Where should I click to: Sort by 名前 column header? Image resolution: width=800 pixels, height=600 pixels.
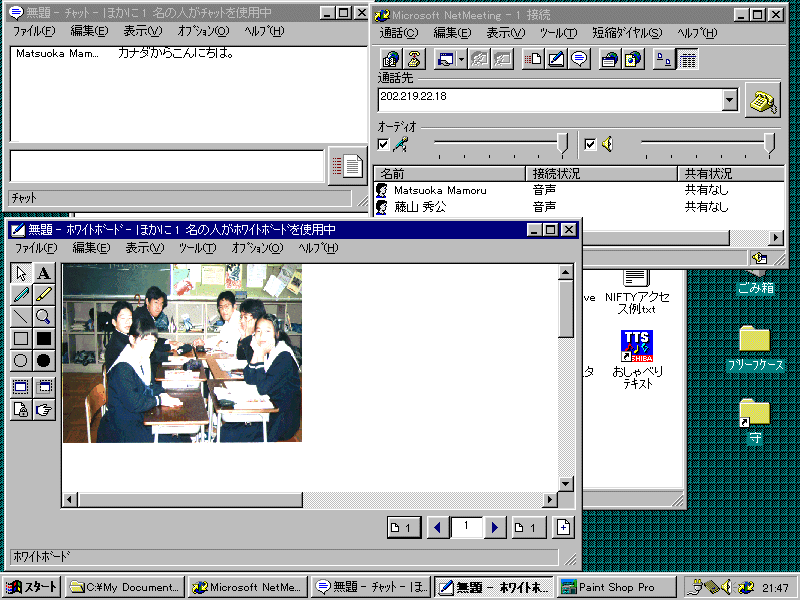(x=450, y=173)
